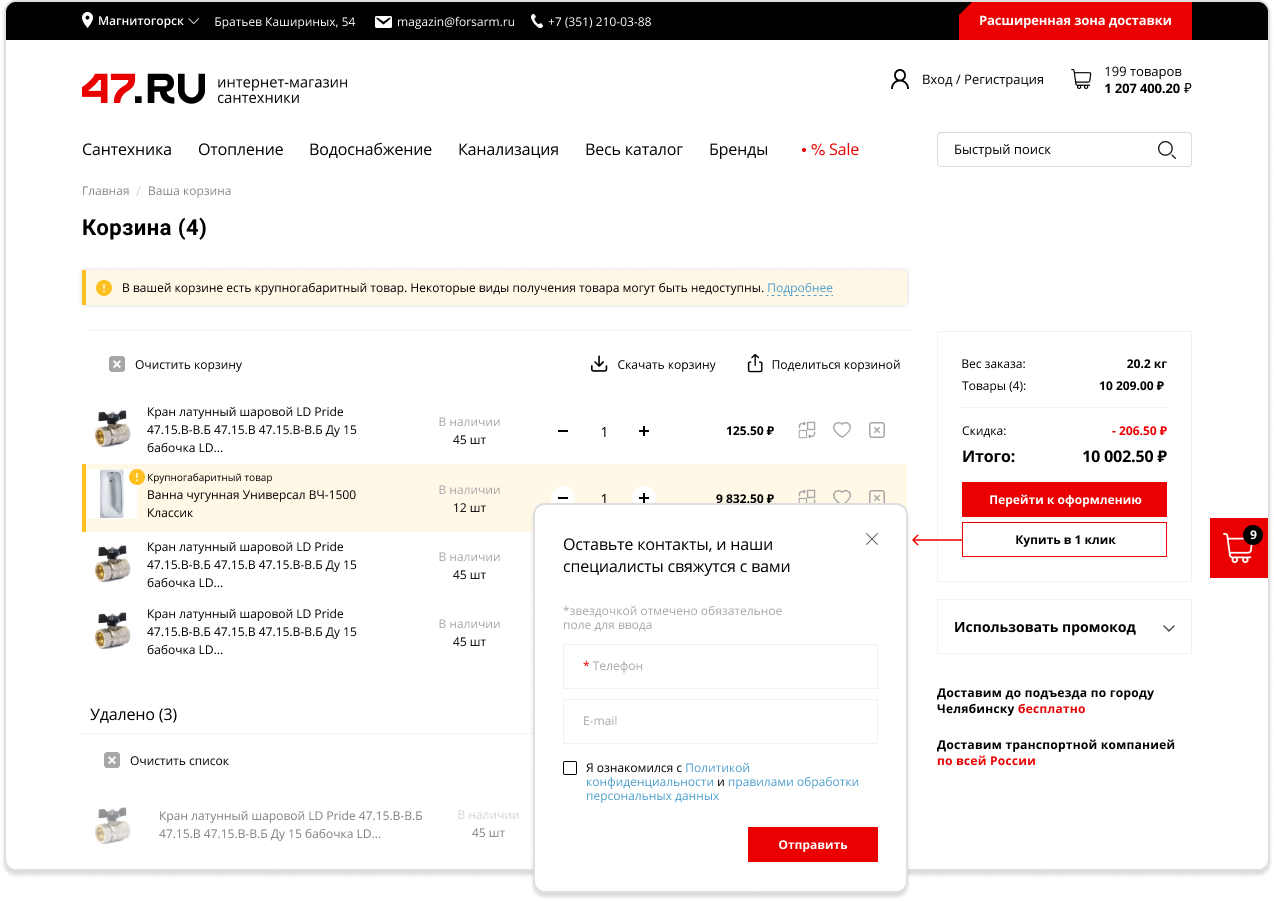
Task: Click the search magnifier icon
Action: coord(1166,150)
